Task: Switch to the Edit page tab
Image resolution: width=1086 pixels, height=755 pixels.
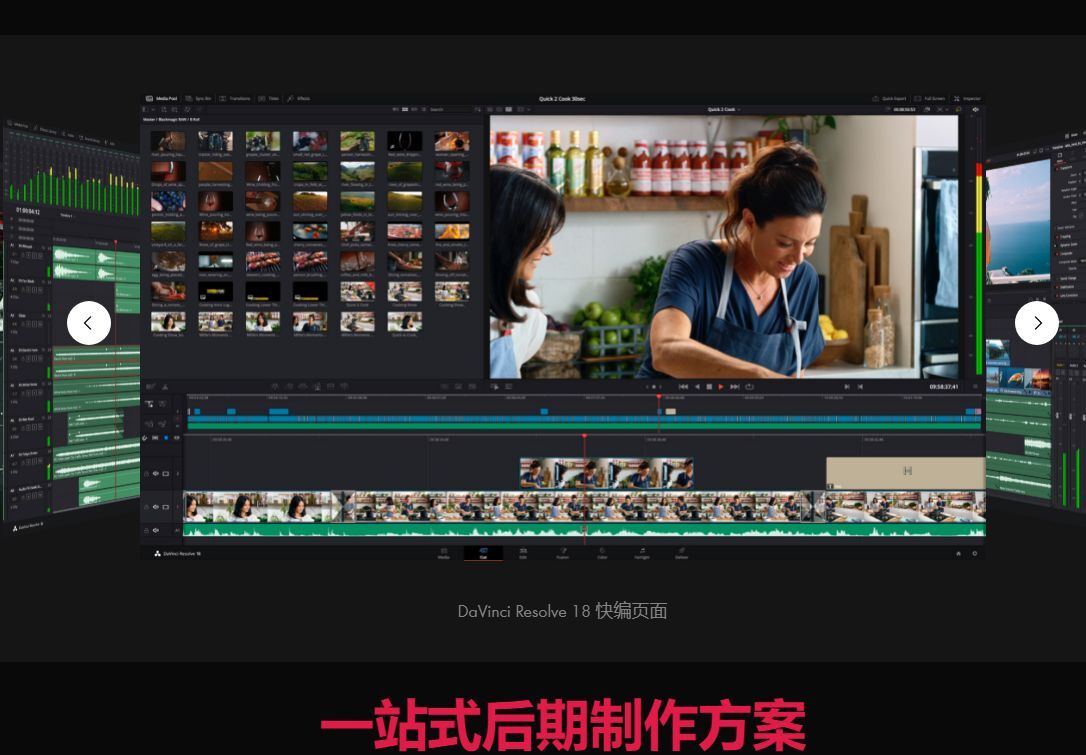Action: (523, 553)
